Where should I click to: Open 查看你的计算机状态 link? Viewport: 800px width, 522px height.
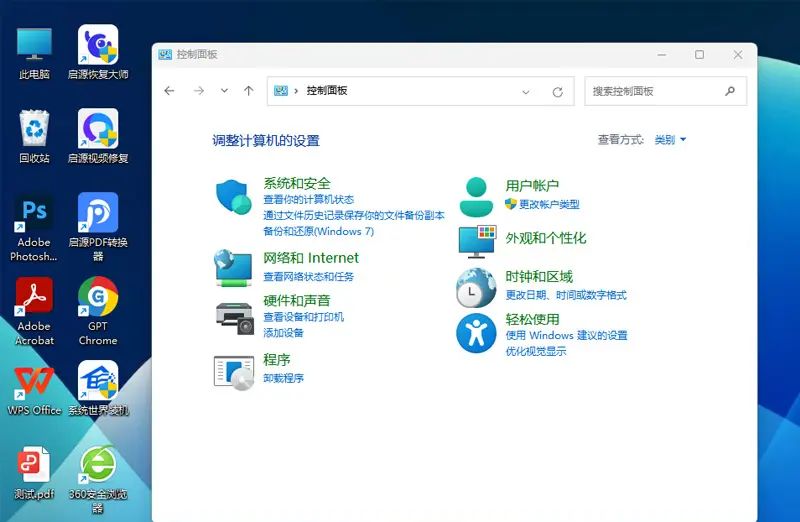coord(309,200)
